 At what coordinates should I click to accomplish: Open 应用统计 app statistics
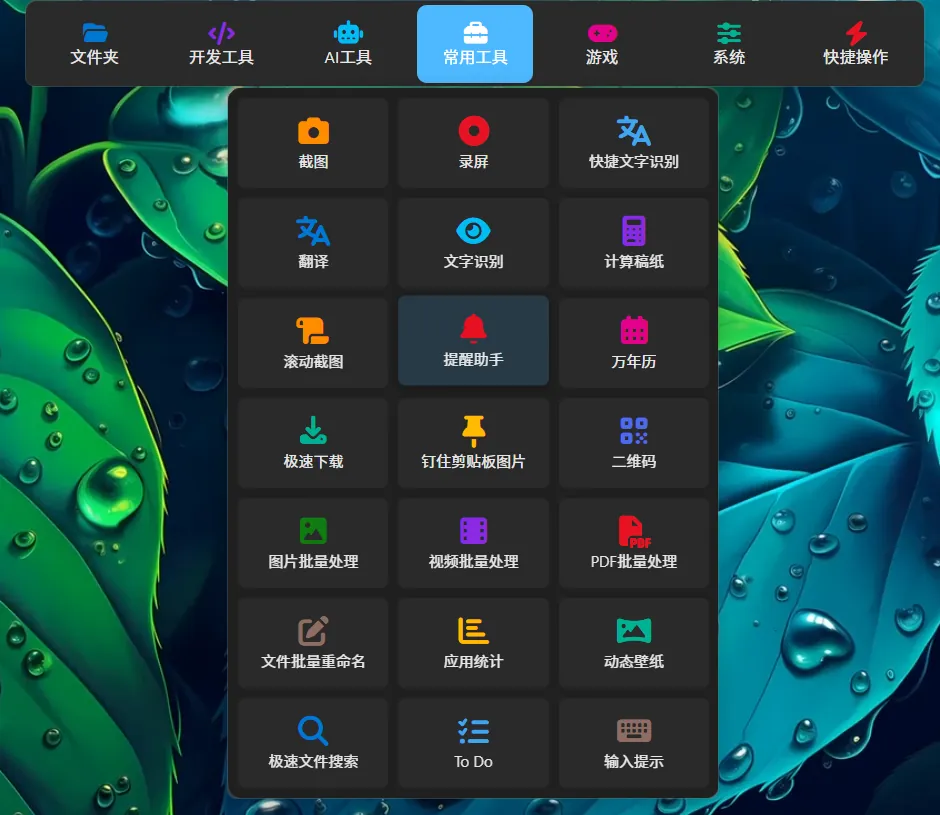(x=474, y=643)
